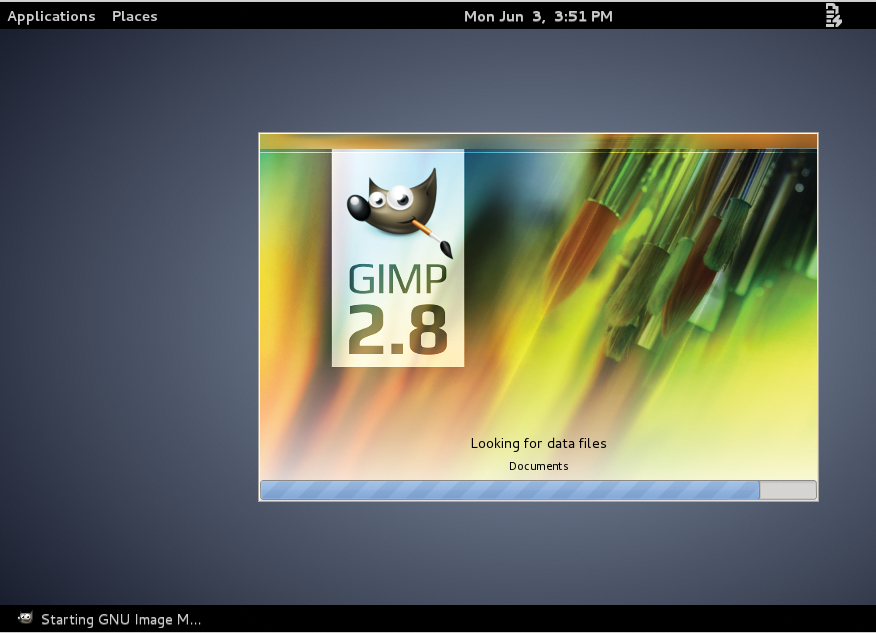Click the battery charging icon in top panel
This screenshot has height=633, width=876.
[833, 15]
